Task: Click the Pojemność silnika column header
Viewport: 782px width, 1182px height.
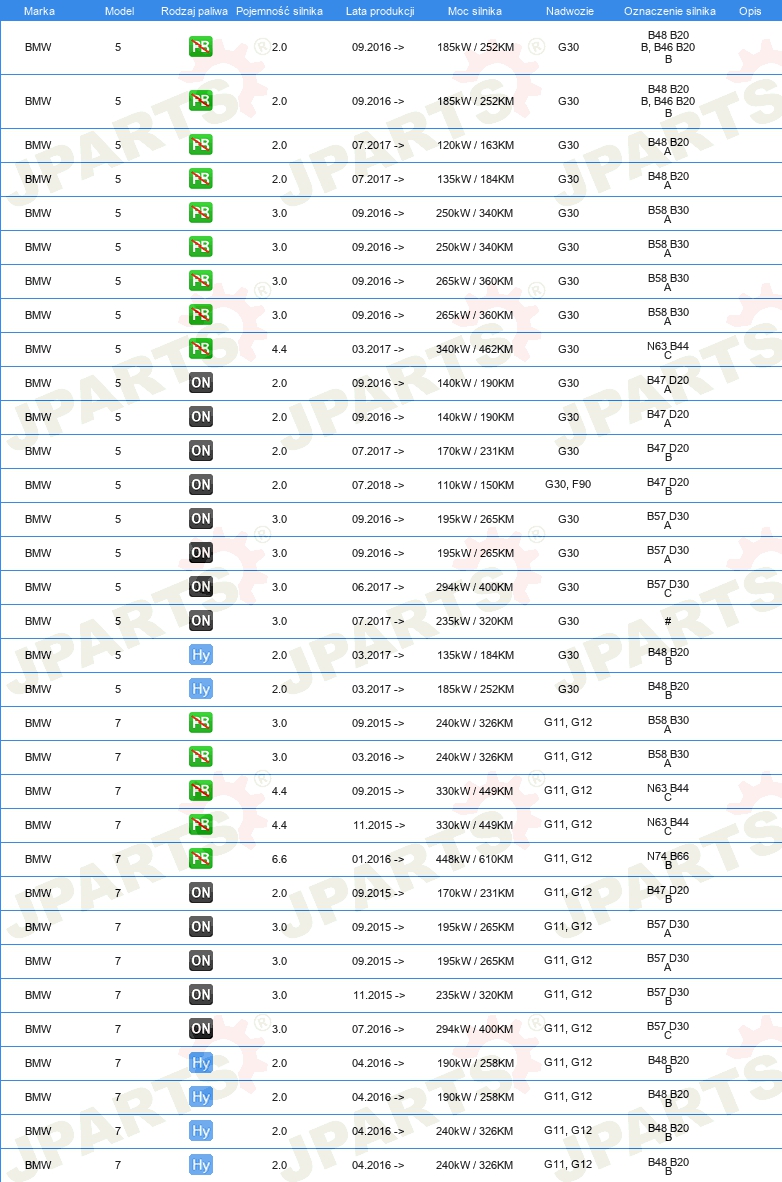Action: [x=279, y=11]
